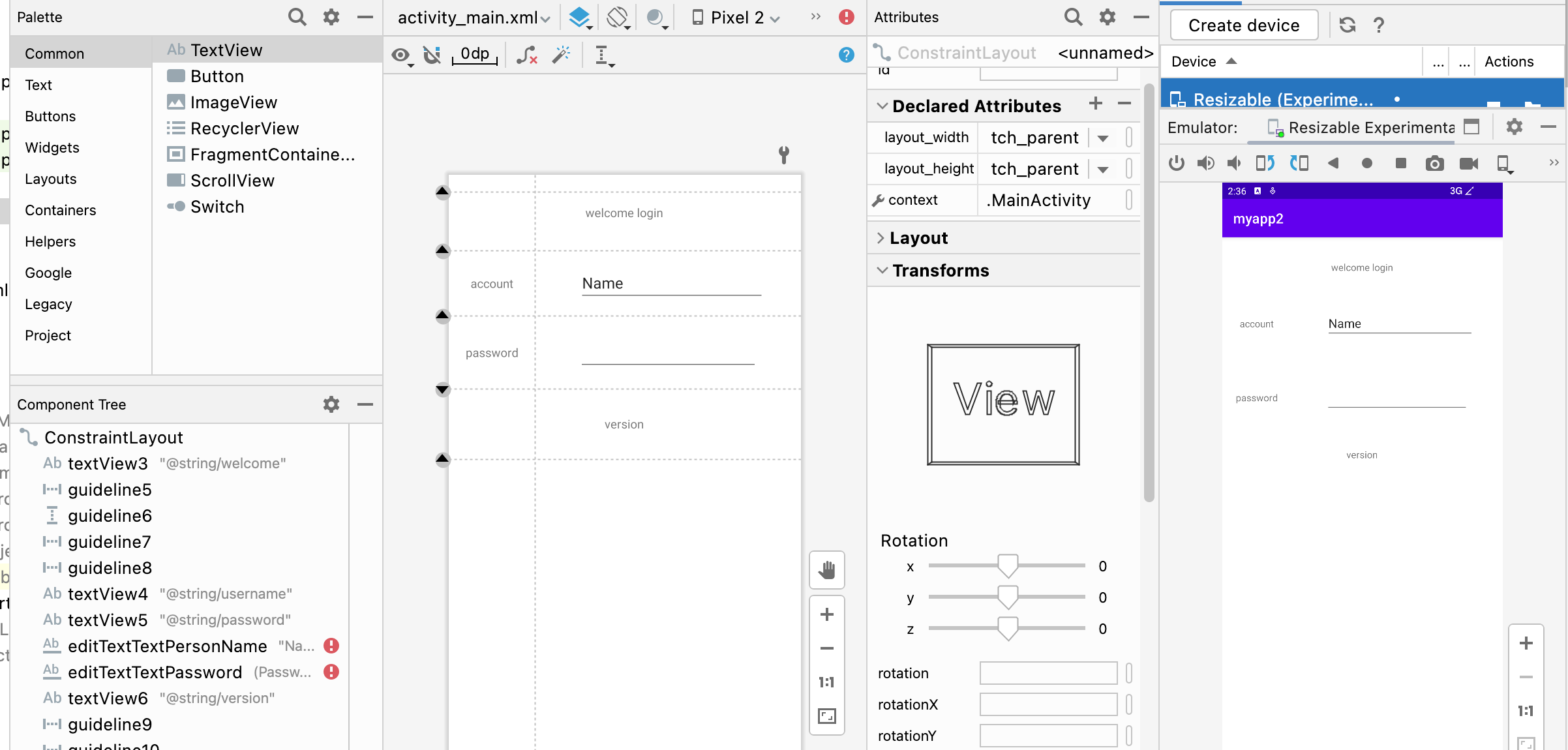Screen dimensions: 1568x750
Task: Click the rotationX input field
Action: click(1048, 704)
